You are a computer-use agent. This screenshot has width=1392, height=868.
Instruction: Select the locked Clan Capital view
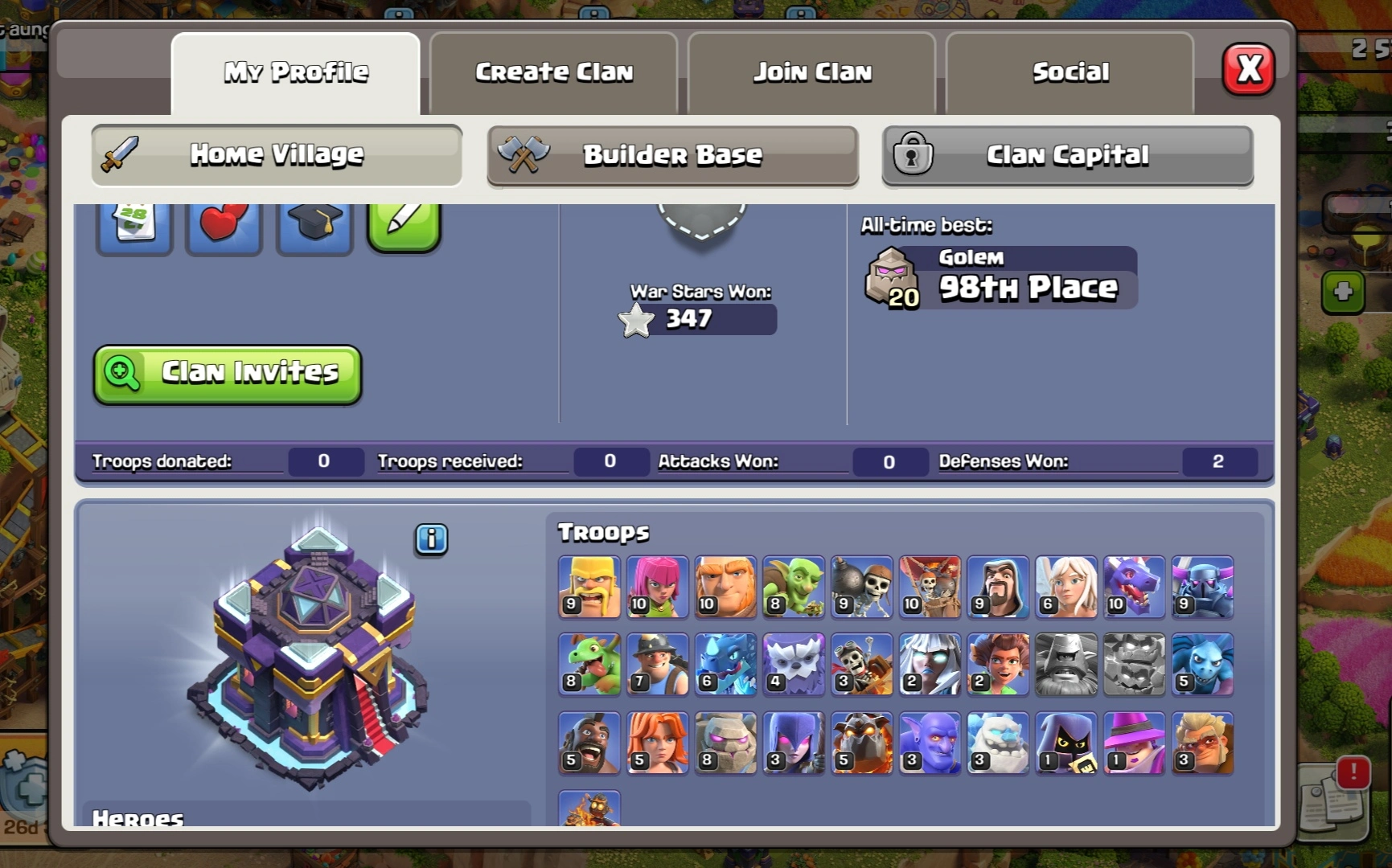1067,155
